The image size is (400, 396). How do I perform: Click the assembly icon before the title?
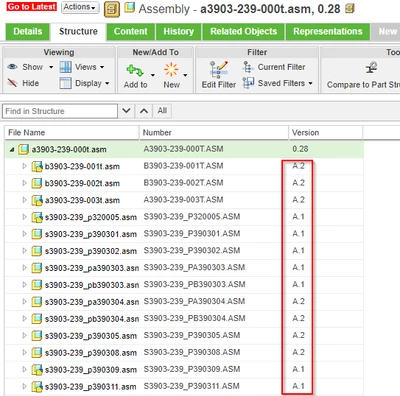[x=130, y=8]
